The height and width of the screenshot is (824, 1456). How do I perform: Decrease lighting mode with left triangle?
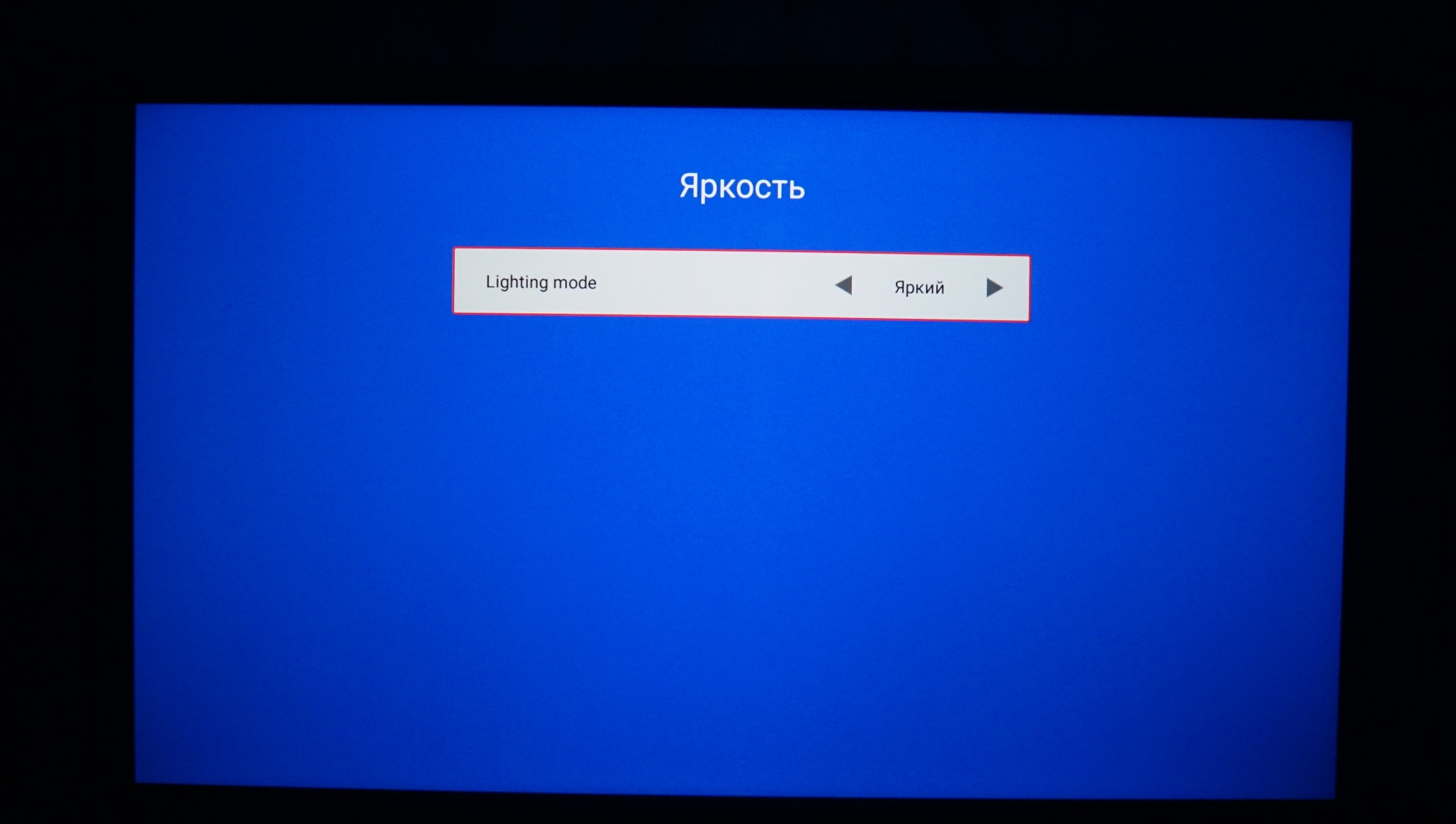tap(844, 285)
